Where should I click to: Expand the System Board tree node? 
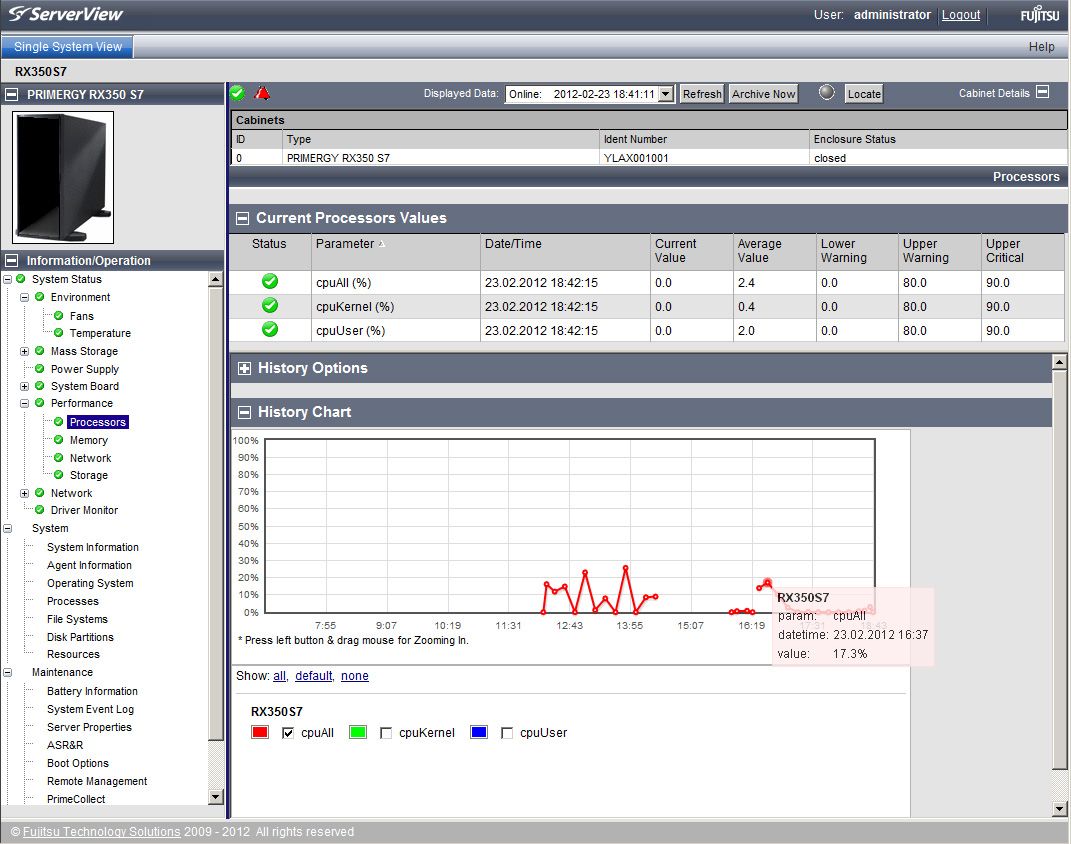click(25, 386)
